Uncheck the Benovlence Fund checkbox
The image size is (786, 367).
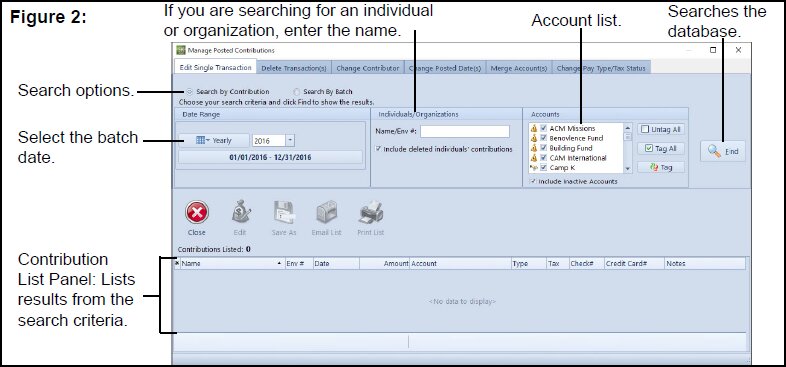point(543,138)
